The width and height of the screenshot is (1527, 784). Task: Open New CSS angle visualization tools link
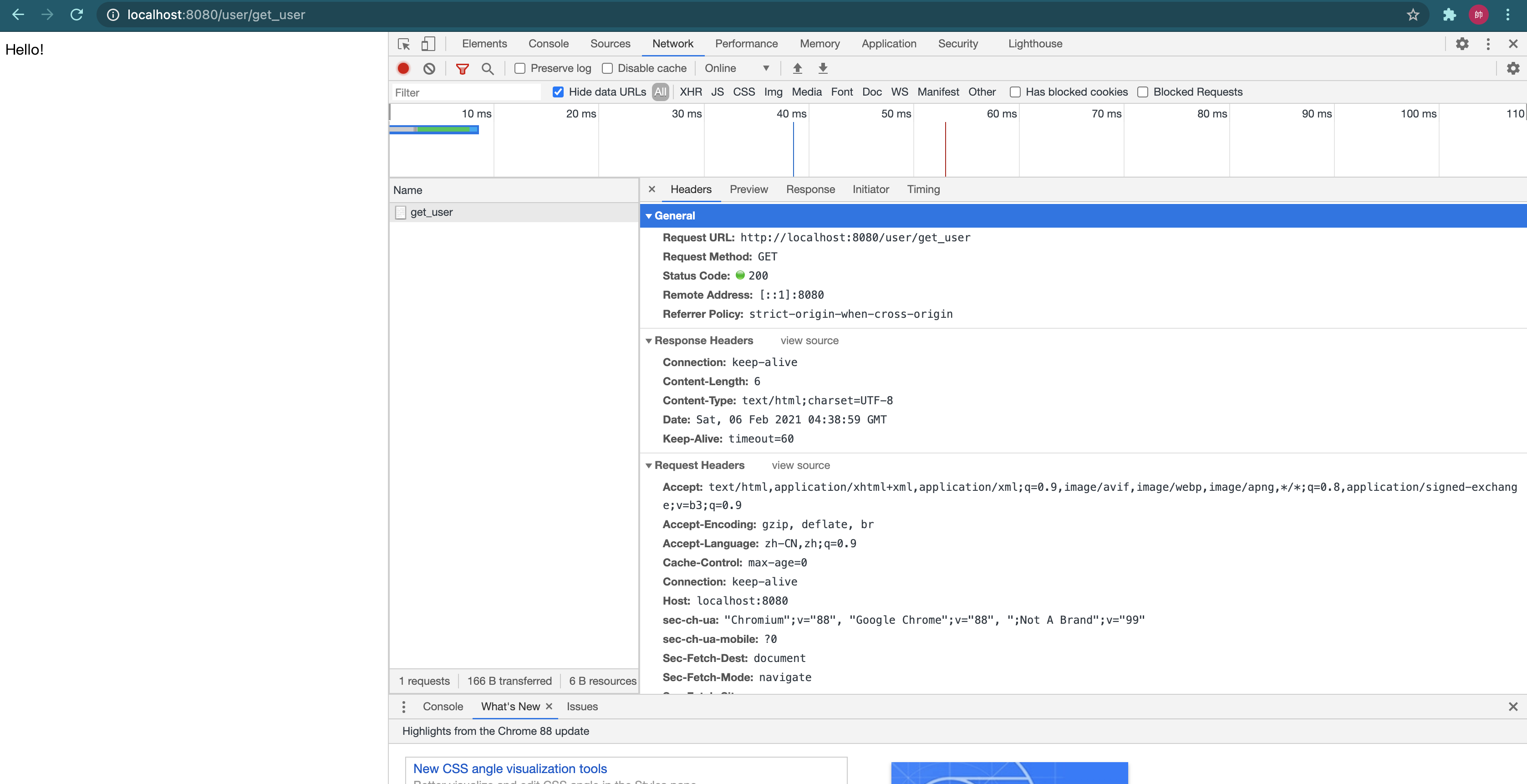tap(510, 769)
